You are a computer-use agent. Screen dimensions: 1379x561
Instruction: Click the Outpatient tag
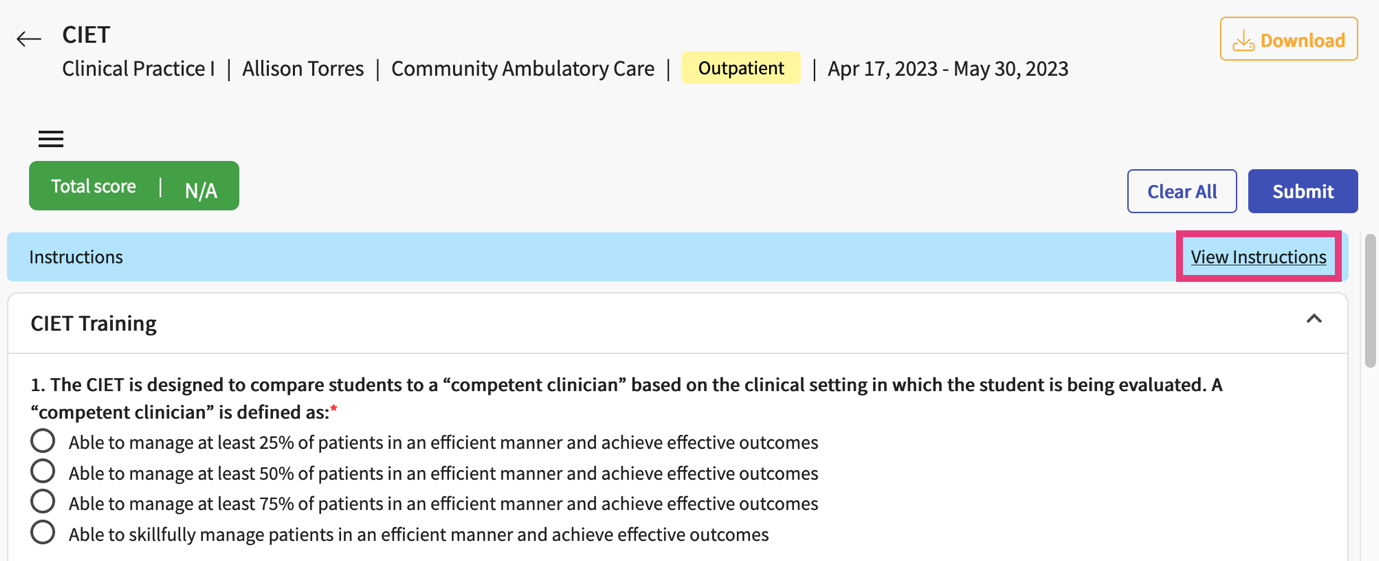pyautogui.click(x=740, y=68)
